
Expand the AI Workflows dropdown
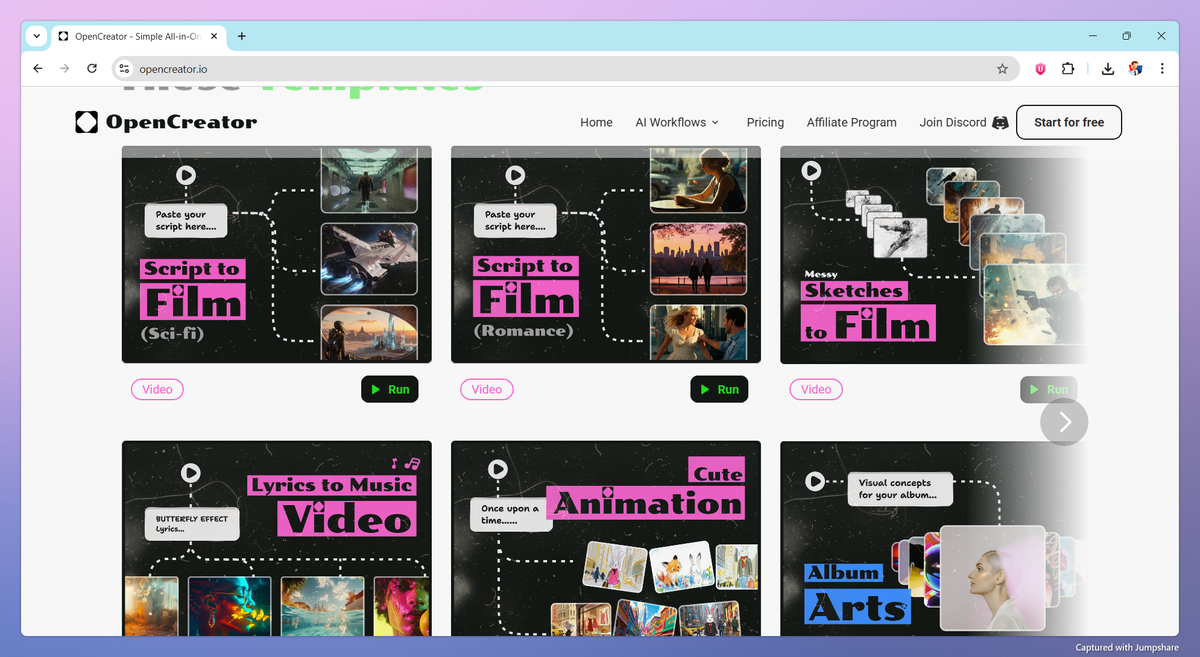[x=677, y=122]
